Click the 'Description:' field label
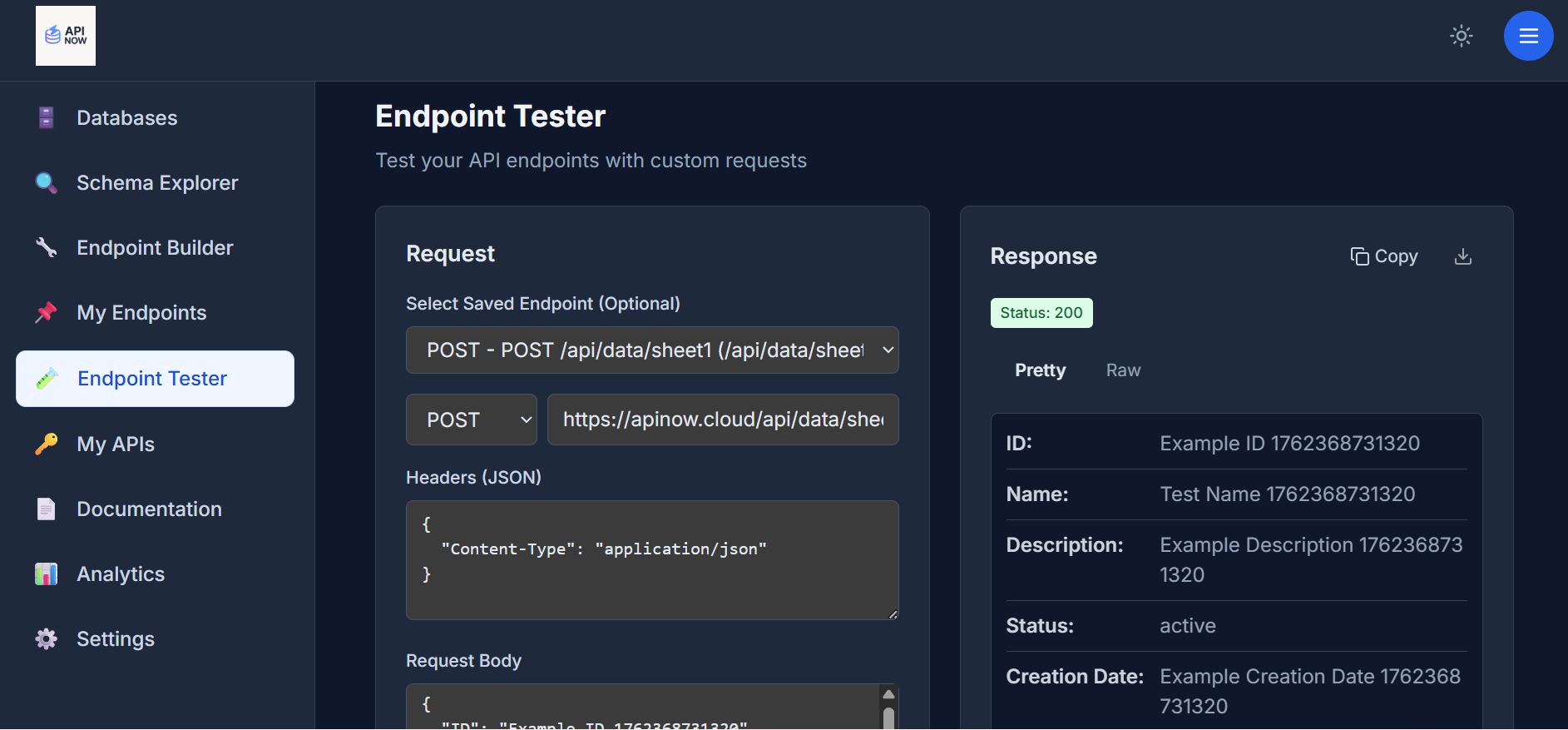Screen dimensions: 1568x730 (1065, 545)
